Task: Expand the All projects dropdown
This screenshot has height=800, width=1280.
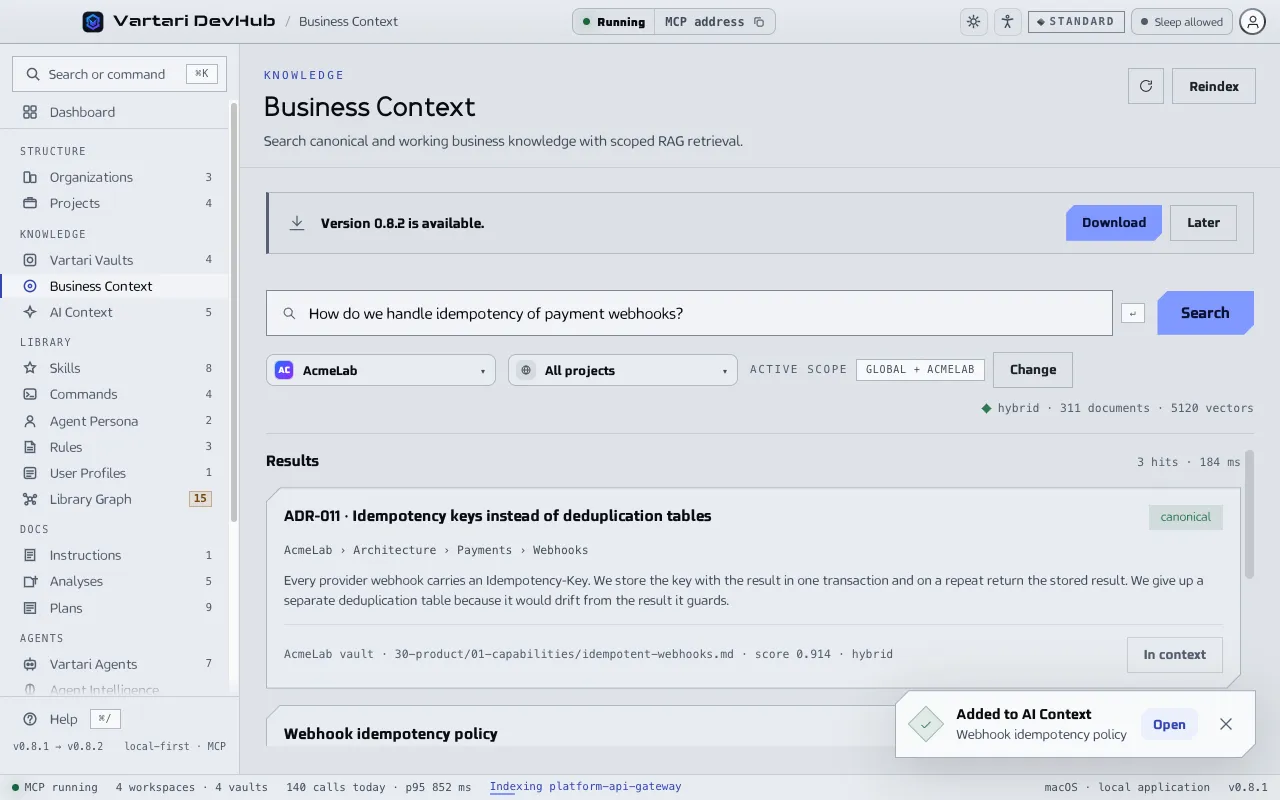Action: click(623, 370)
